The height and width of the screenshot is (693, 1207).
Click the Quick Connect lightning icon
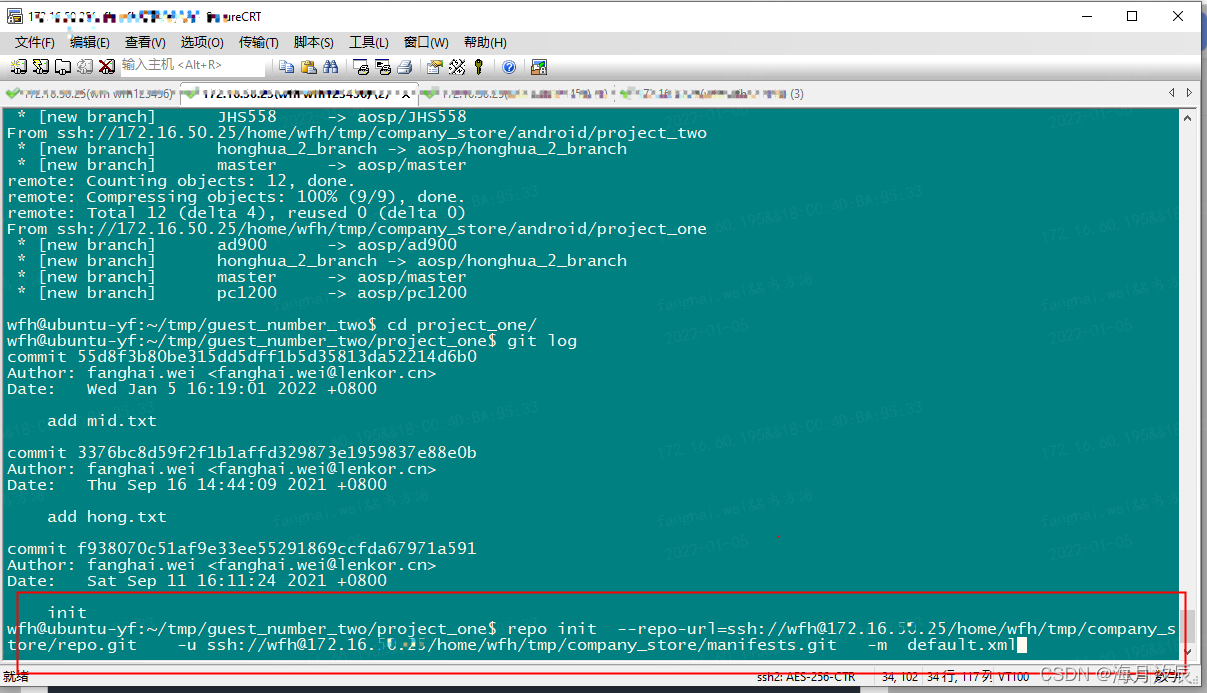click(41, 67)
